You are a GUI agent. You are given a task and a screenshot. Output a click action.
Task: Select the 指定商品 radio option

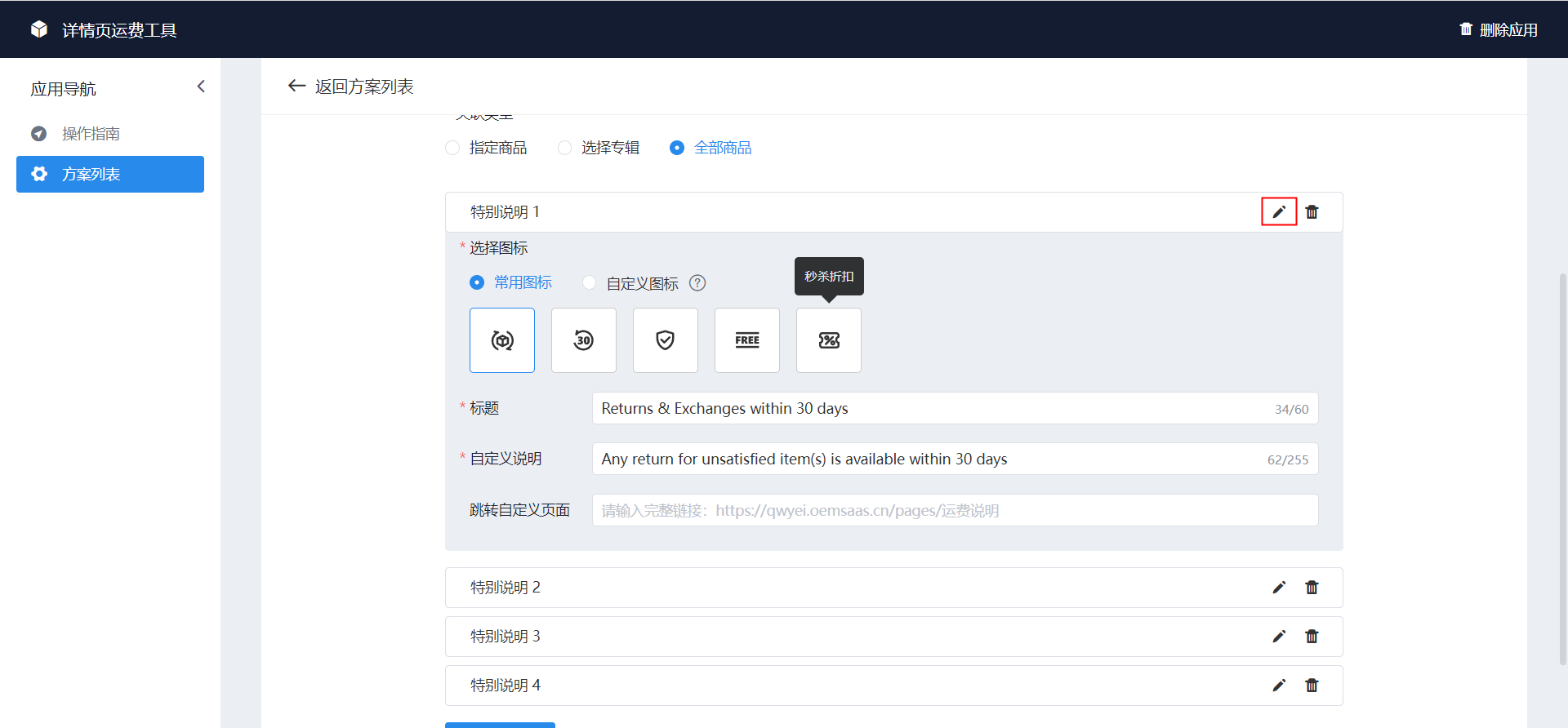pos(486,148)
